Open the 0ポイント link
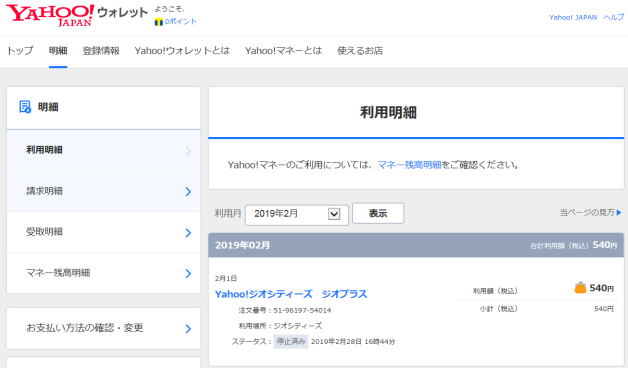The height and width of the screenshot is (368, 628). pos(181,22)
